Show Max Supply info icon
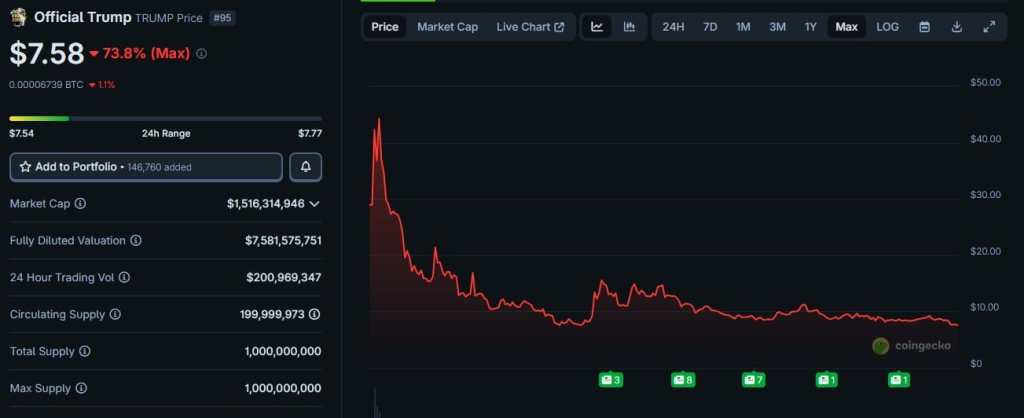Screen dimensions: 1024x418 [x=81, y=388]
